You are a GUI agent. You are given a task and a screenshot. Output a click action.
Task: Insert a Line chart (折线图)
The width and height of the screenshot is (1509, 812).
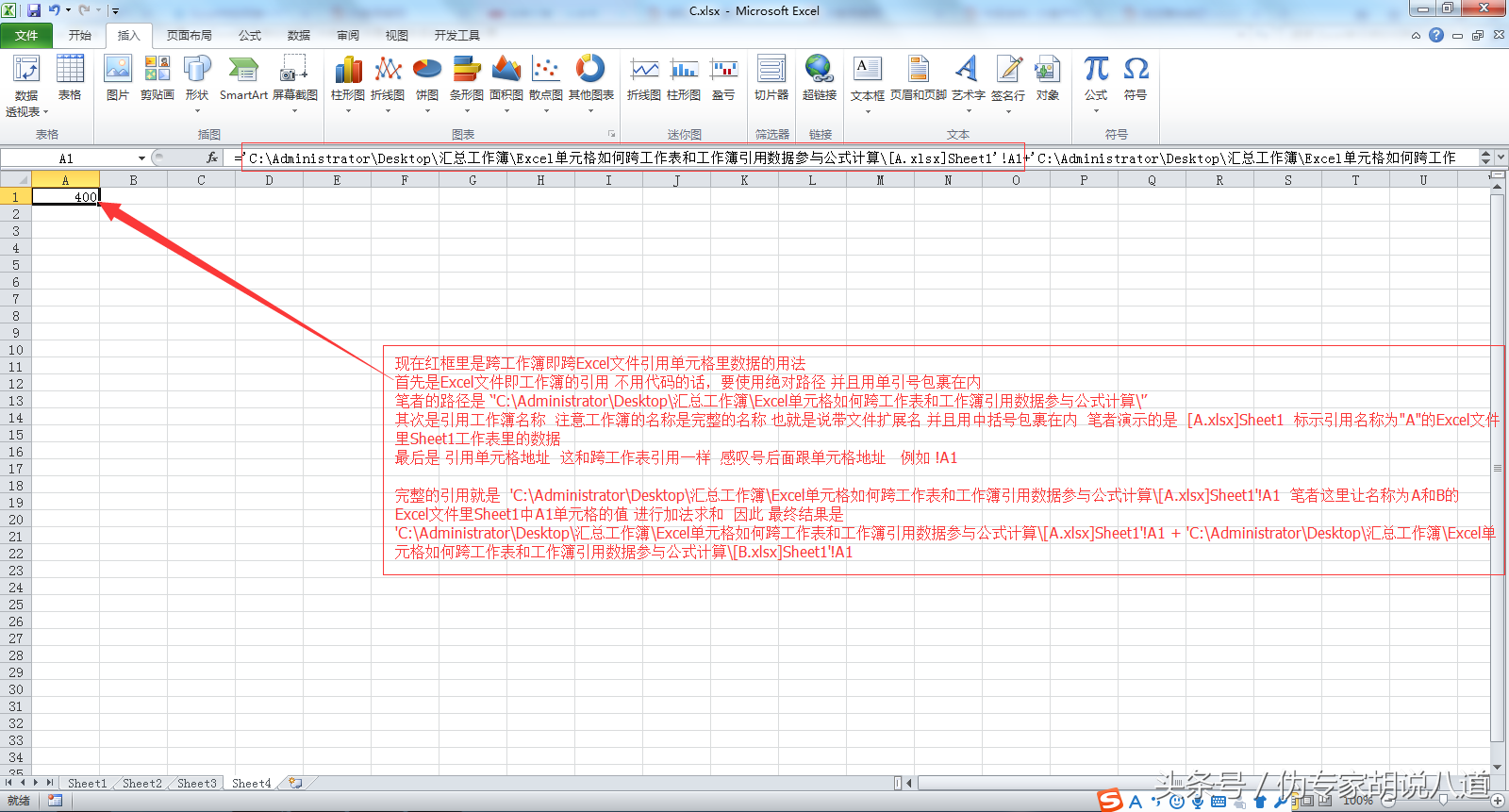388,83
